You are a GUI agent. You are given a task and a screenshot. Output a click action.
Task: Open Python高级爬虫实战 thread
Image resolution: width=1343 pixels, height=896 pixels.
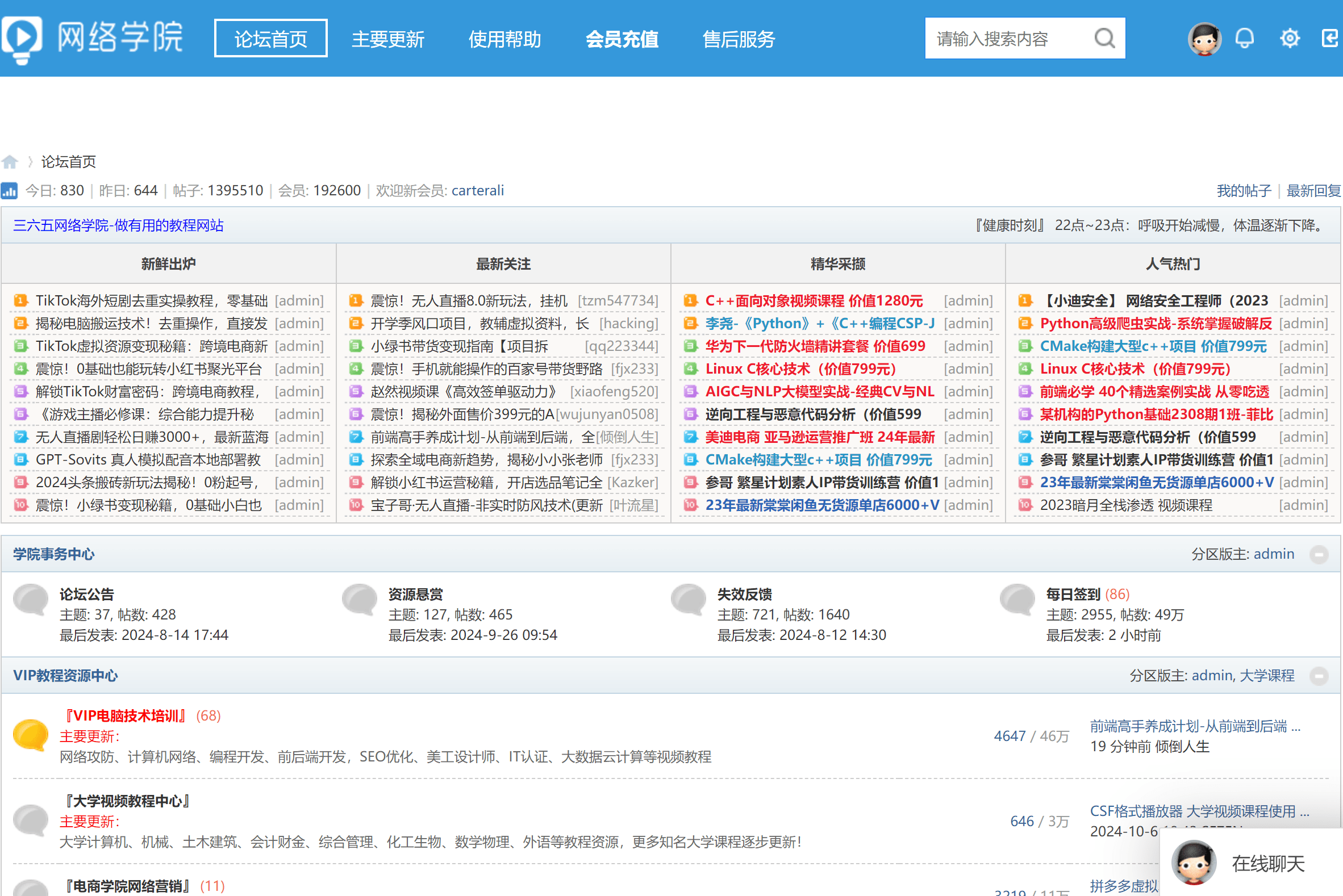pyautogui.click(x=1156, y=323)
